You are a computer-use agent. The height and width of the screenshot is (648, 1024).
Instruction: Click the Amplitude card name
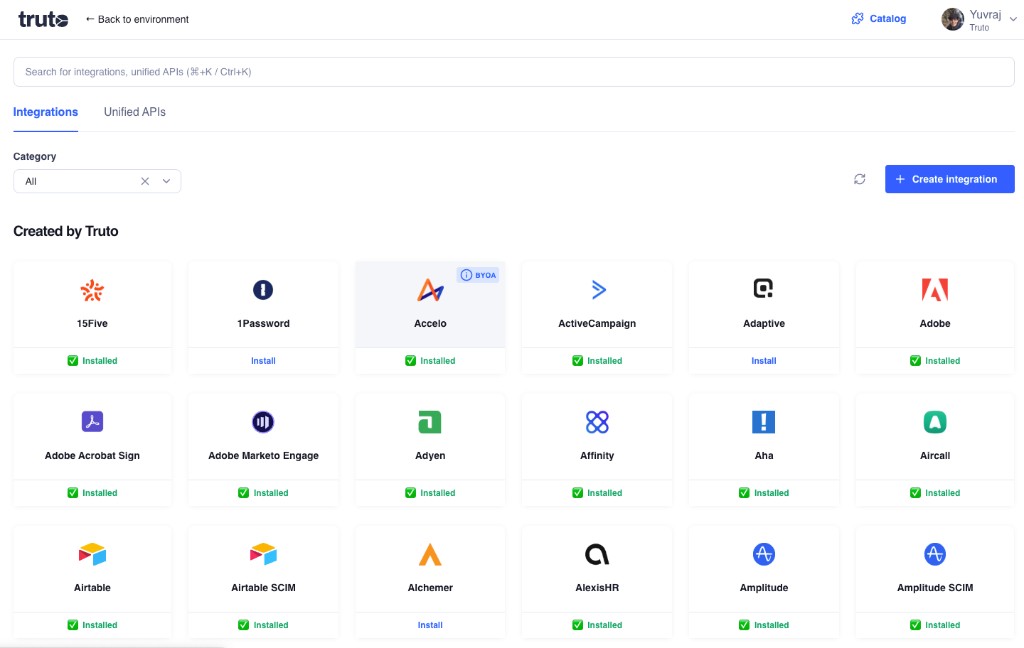pos(763,588)
